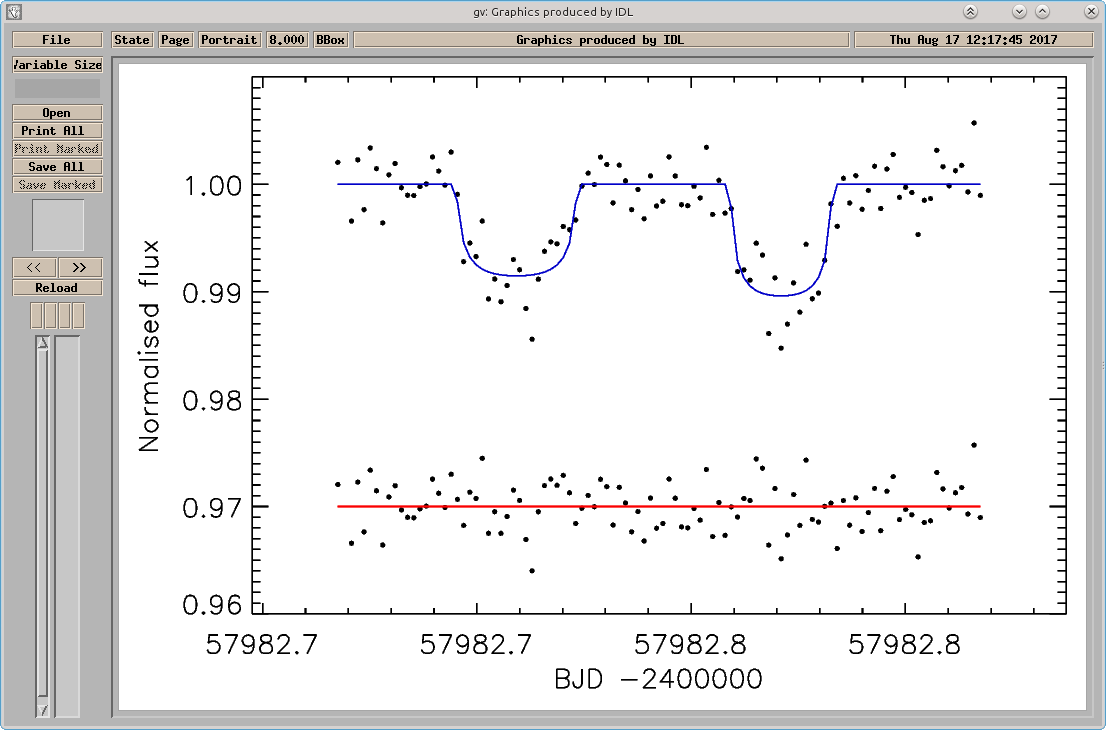Click the Open button
Viewport: 1106px width, 730px height.
pyautogui.click(x=57, y=113)
